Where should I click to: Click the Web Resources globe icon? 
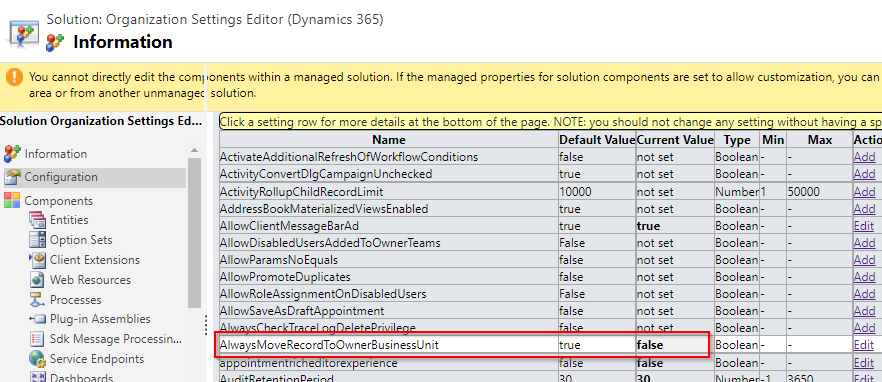pos(37,280)
